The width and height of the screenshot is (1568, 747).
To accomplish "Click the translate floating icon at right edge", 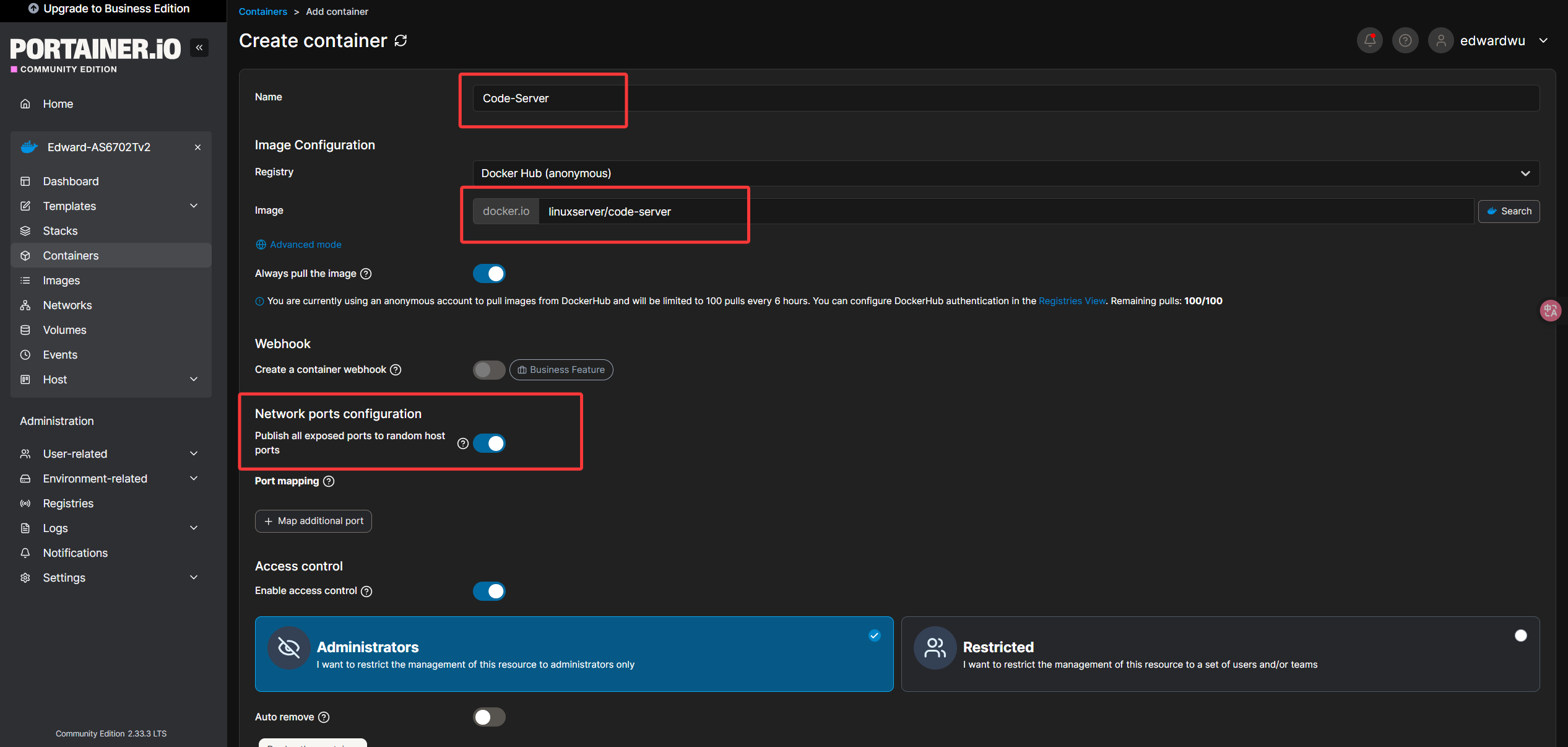I will (1550, 310).
